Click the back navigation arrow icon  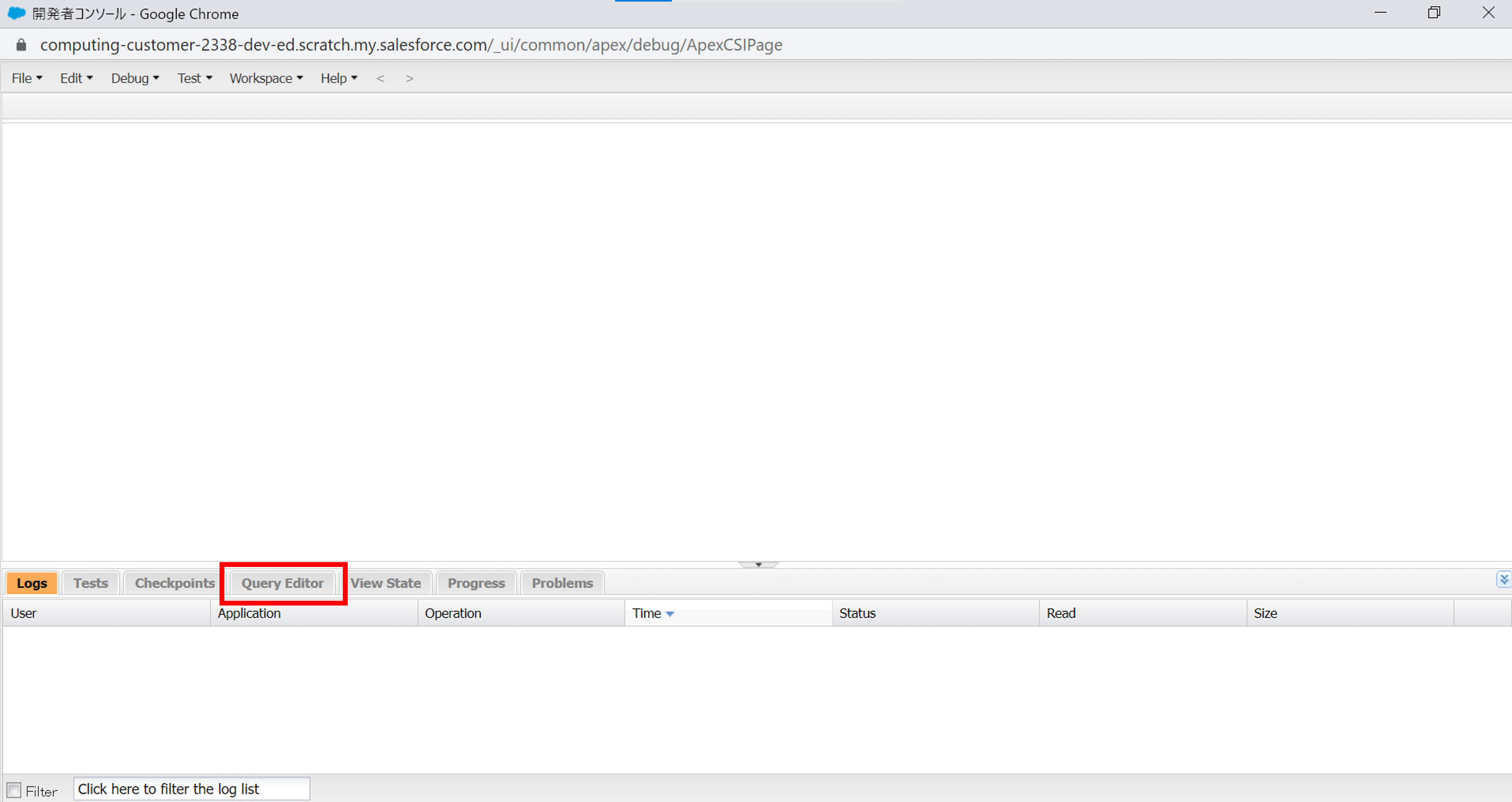pos(380,79)
